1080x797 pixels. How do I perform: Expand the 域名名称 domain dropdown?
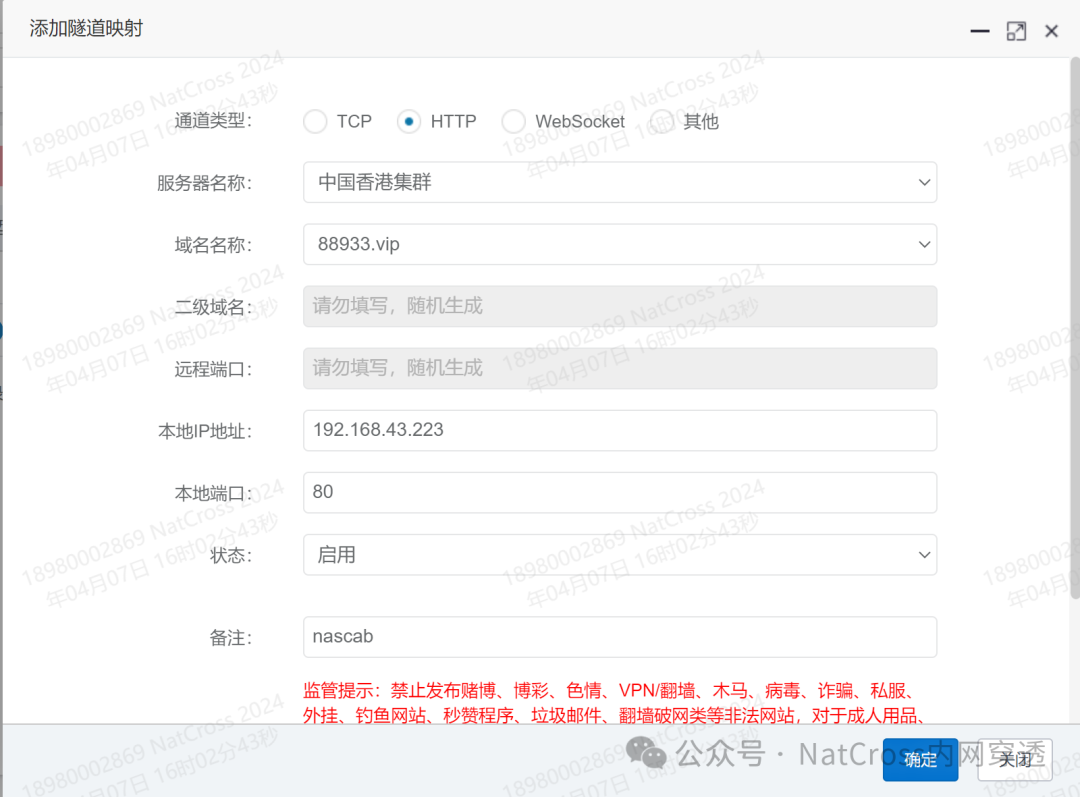coord(620,245)
